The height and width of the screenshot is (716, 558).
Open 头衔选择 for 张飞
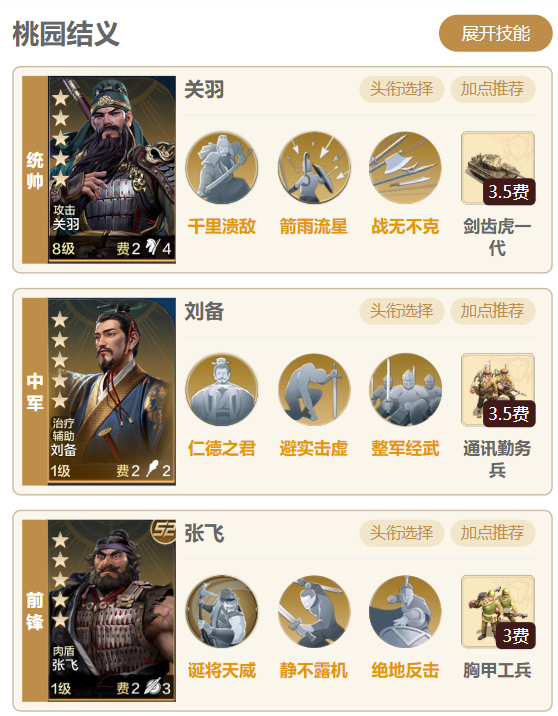401,533
